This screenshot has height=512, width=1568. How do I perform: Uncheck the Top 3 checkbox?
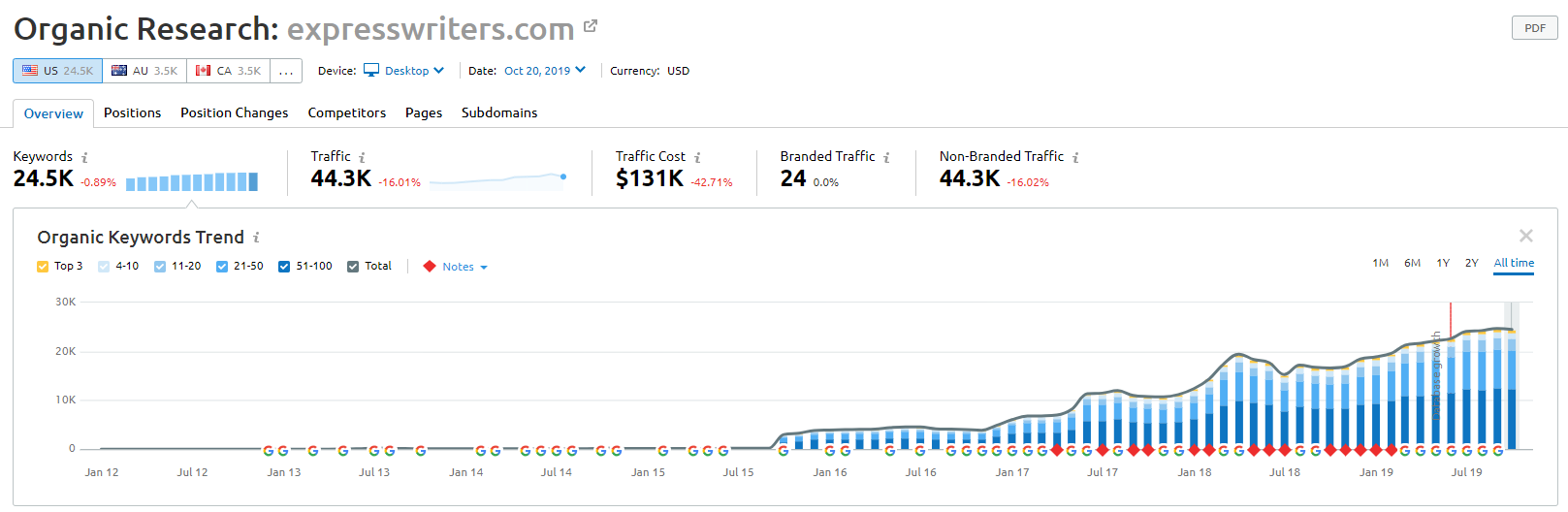43,267
